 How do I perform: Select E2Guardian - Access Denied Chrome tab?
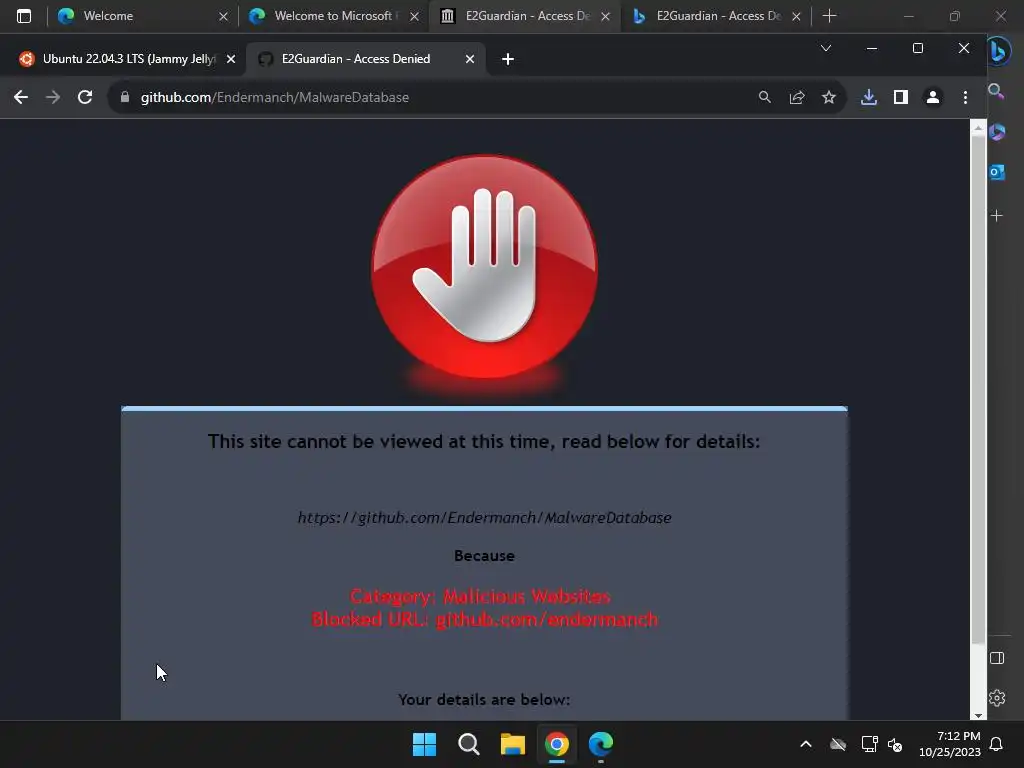pyautogui.click(x=366, y=59)
